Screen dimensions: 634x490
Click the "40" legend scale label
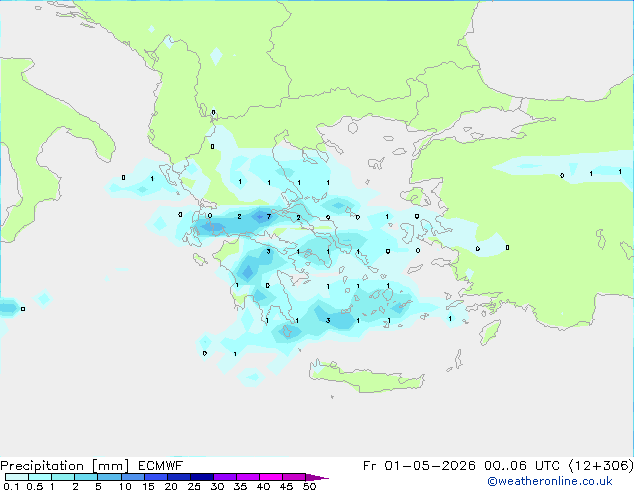(263, 486)
